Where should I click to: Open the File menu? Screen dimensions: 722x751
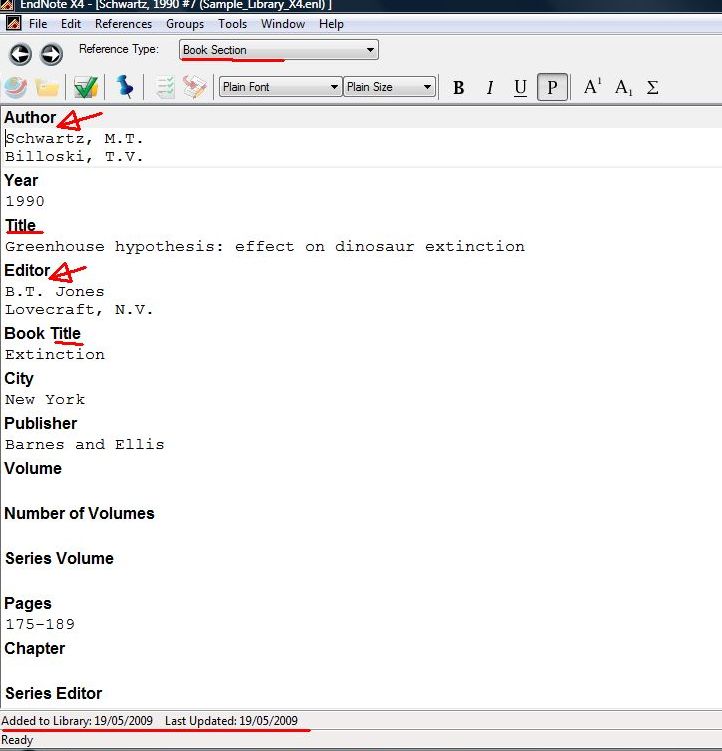(x=38, y=23)
